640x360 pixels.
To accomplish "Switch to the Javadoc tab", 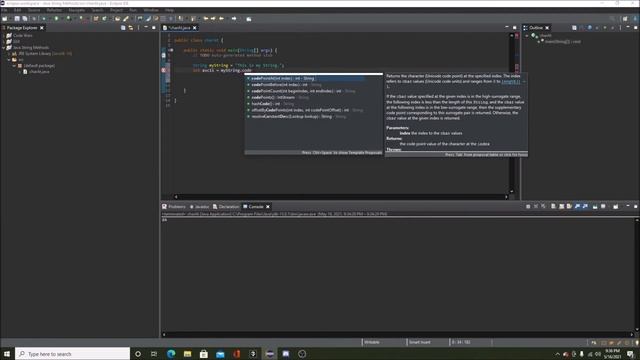I will pyautogui.click(x=199, y=207).
